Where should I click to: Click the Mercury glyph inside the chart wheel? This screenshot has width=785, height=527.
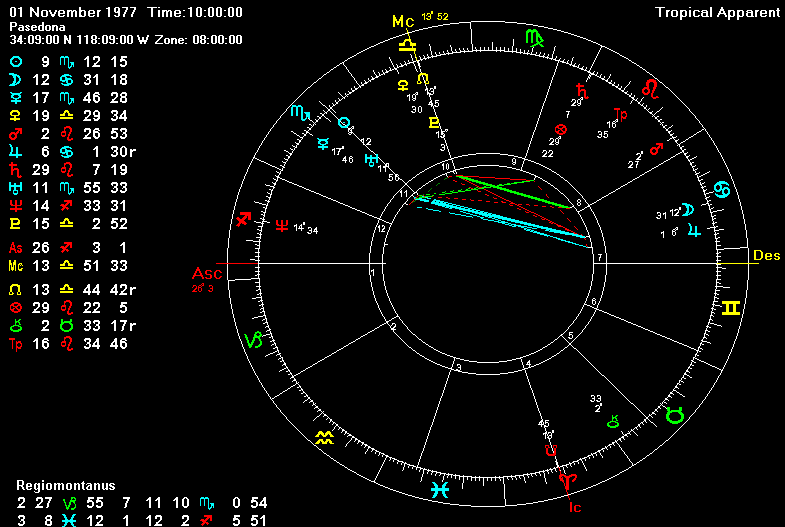point(323,144)
